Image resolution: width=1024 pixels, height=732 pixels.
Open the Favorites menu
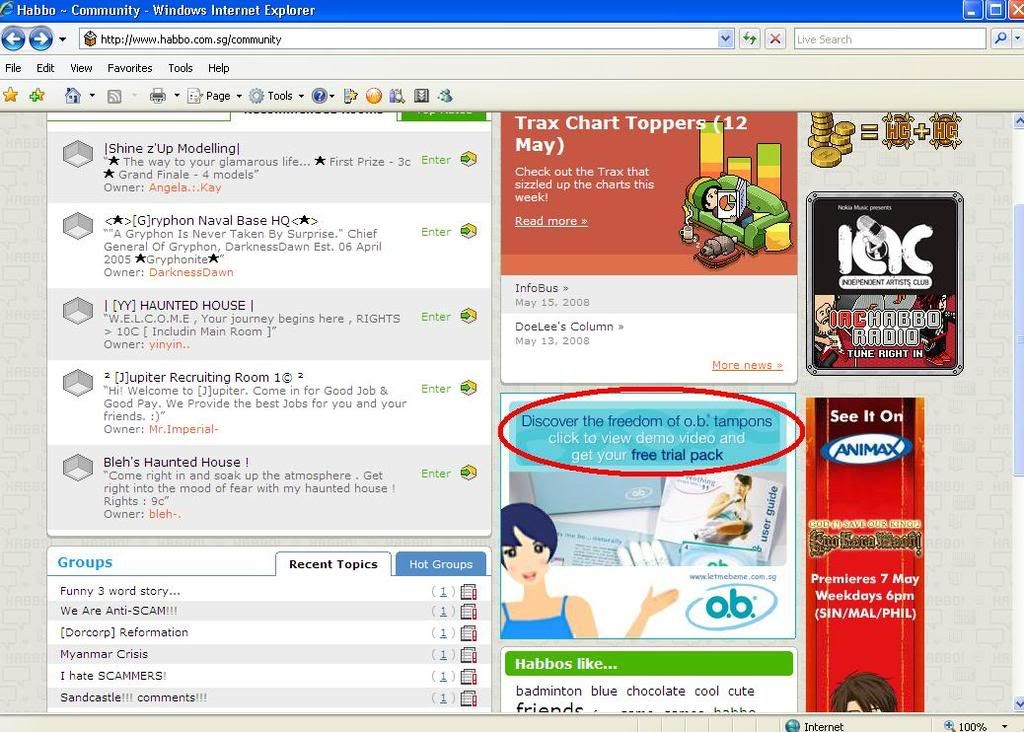pyautogui.click(x=129, y=68)
